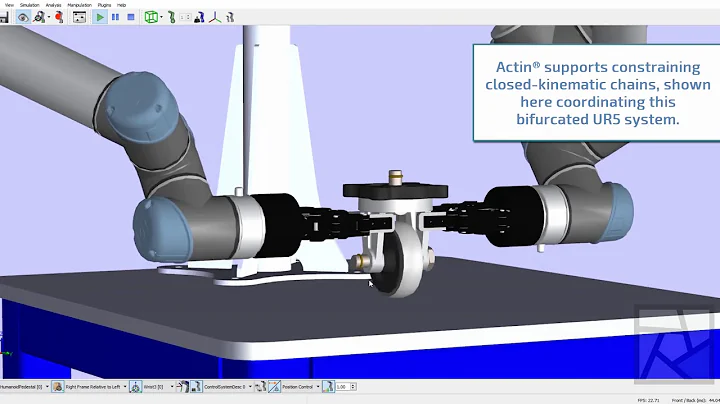The image size is (720, 404).
Task: Stop the simulation with the blue square
Action: (x=131, y=17)
